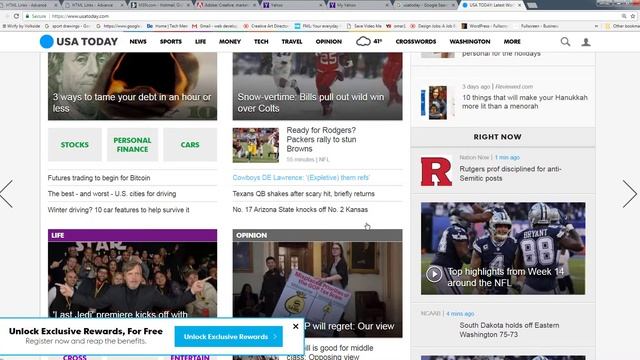640x360 pixels.
Task: Open the MONEY section
Action: point(230,42)
